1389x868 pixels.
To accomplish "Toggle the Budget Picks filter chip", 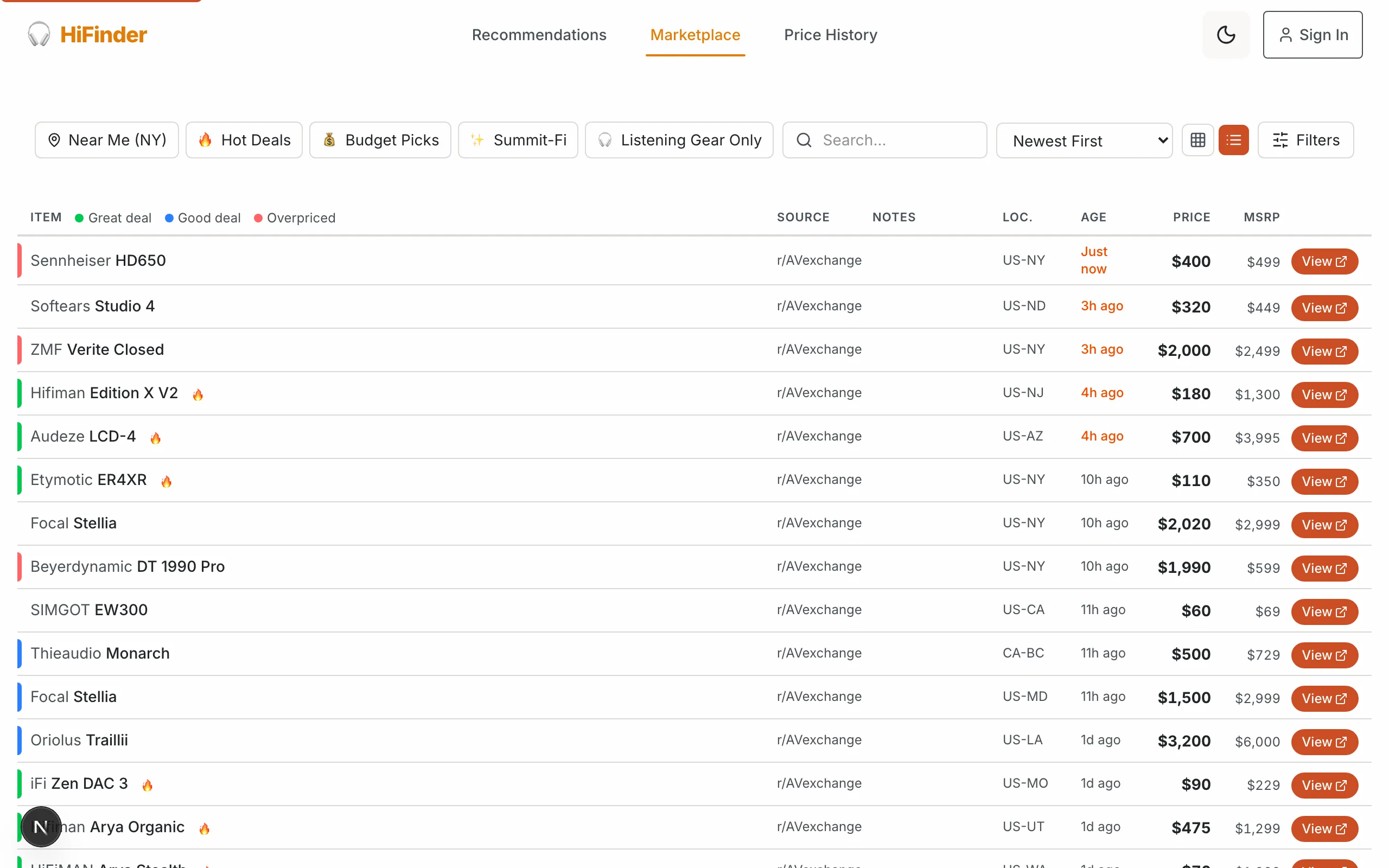I will point(380,140).
